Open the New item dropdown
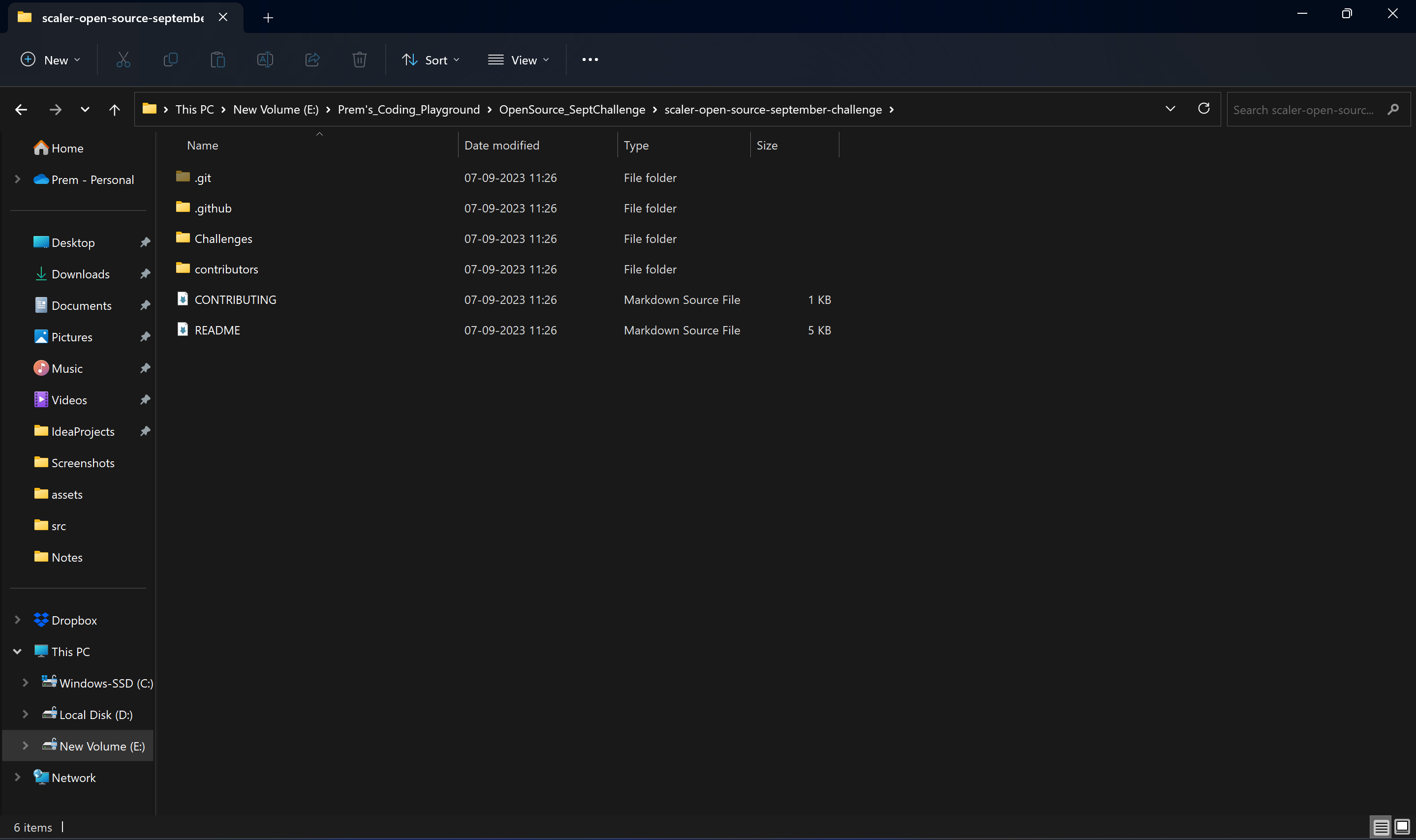The width and height of the screenshot is (1416, 840). 50,60
